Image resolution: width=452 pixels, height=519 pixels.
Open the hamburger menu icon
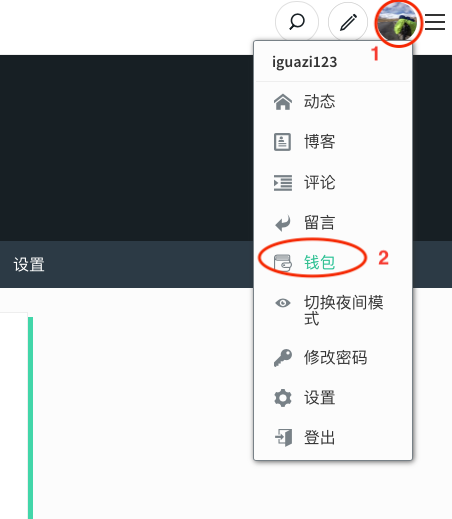(x=435, y=22)
